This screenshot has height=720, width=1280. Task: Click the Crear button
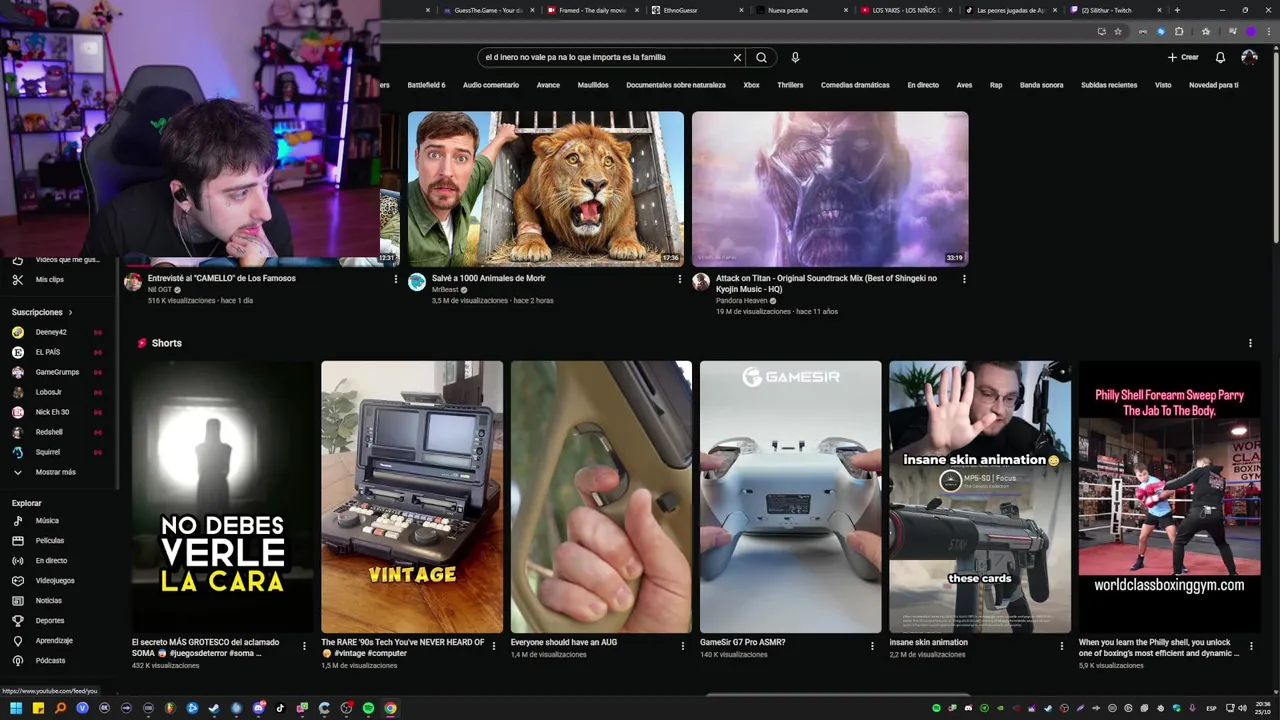pos(1183,57)
